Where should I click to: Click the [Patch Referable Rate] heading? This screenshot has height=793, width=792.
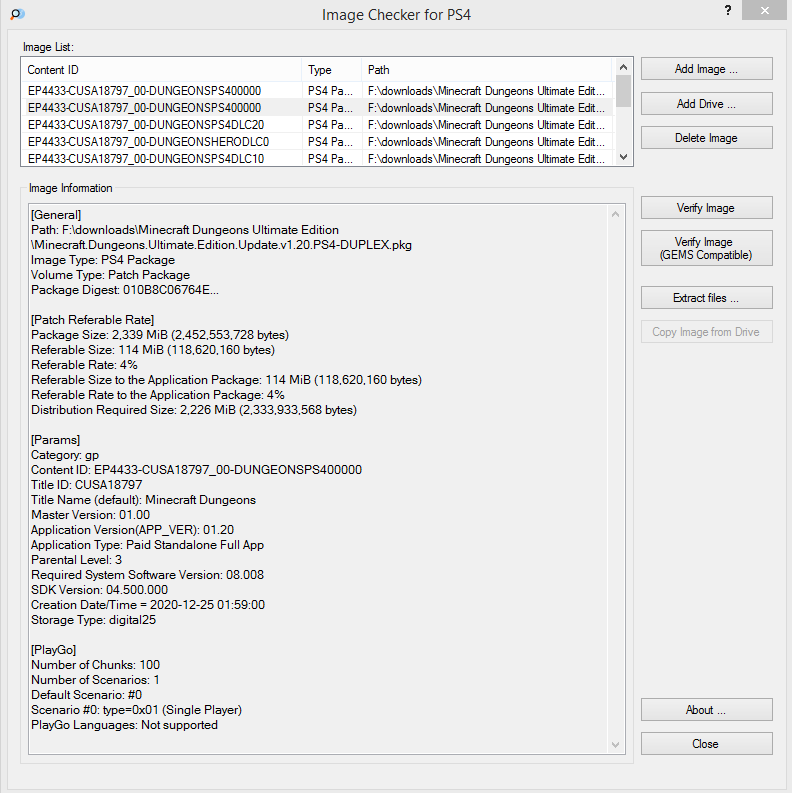coord(93,320)
